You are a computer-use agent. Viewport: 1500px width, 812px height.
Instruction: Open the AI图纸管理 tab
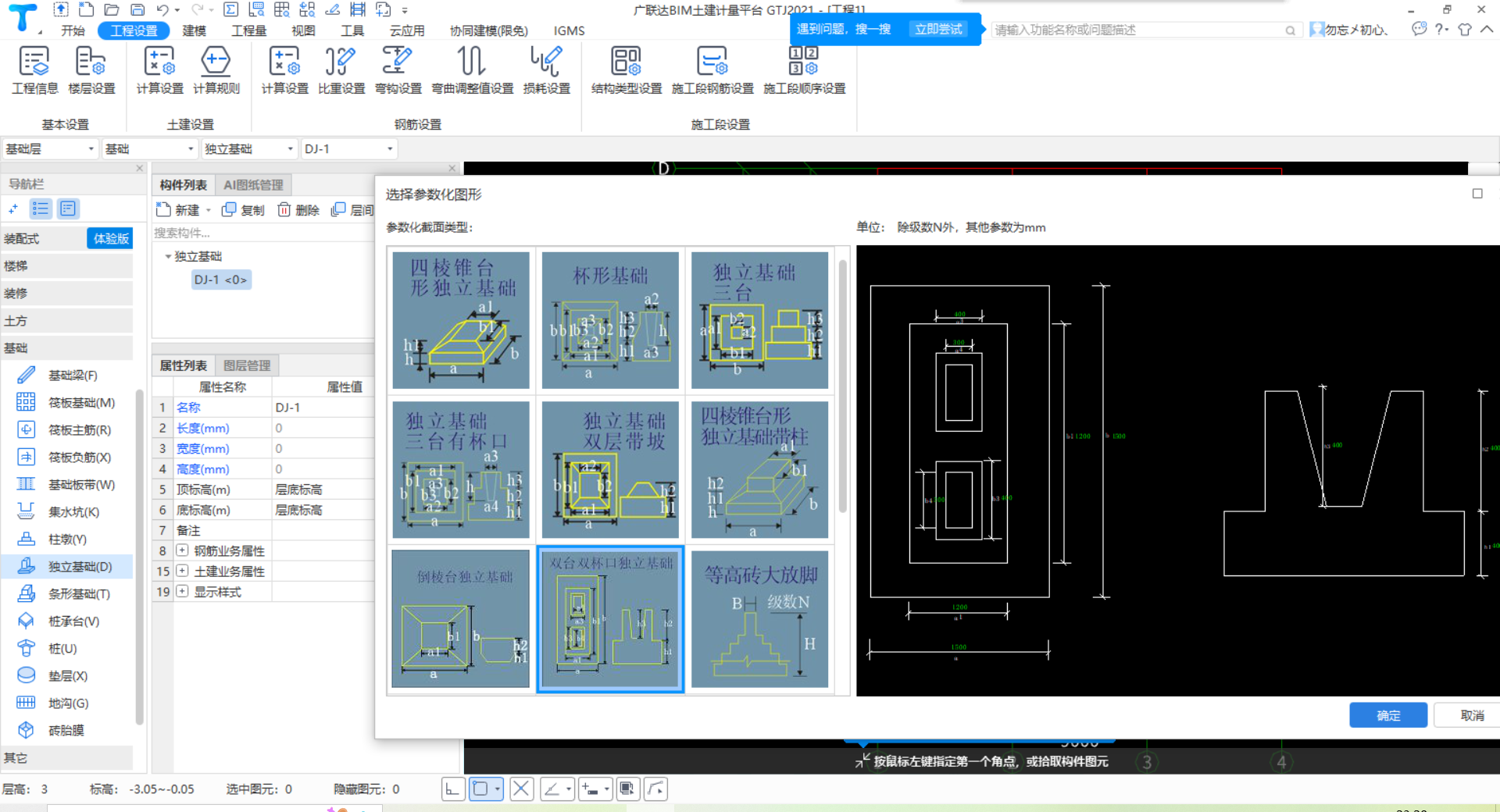253,185
